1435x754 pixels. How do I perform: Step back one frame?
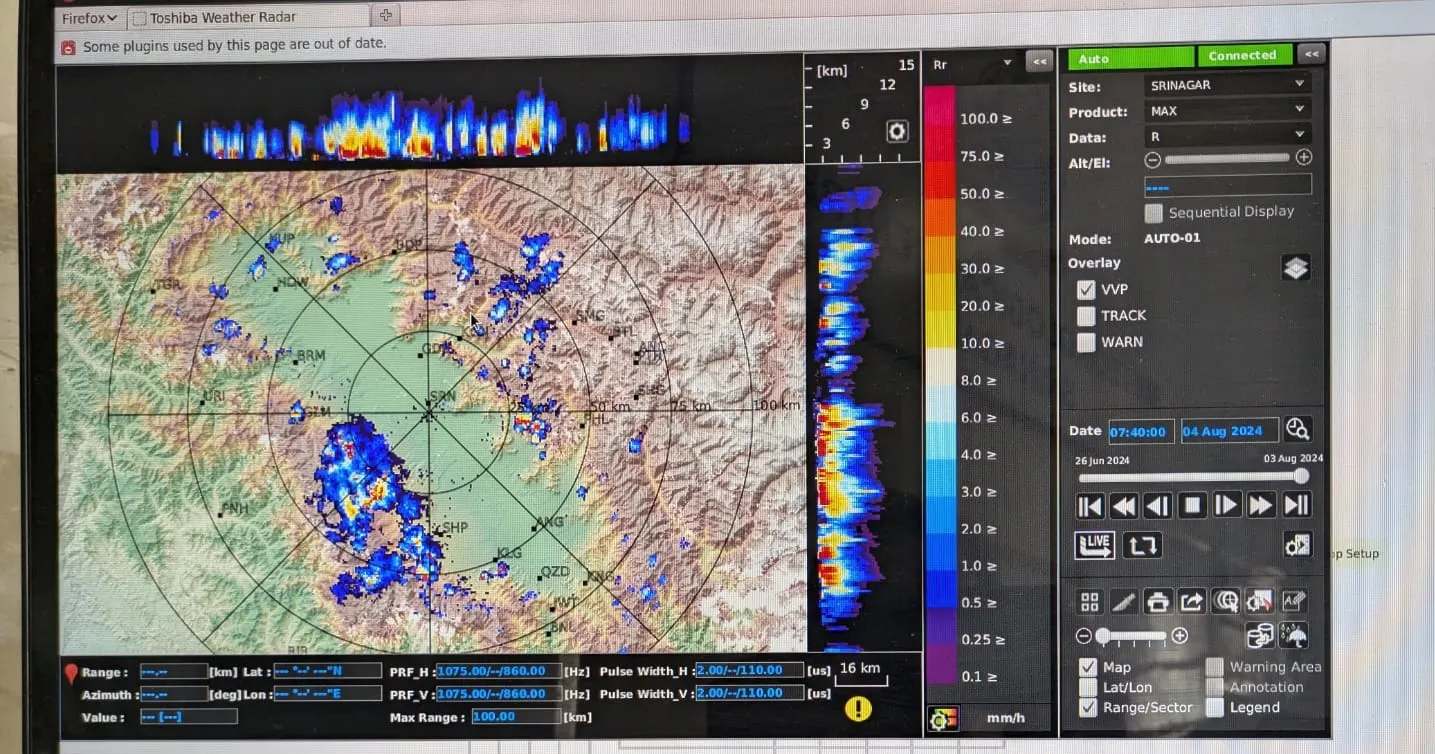[1157, 506]
